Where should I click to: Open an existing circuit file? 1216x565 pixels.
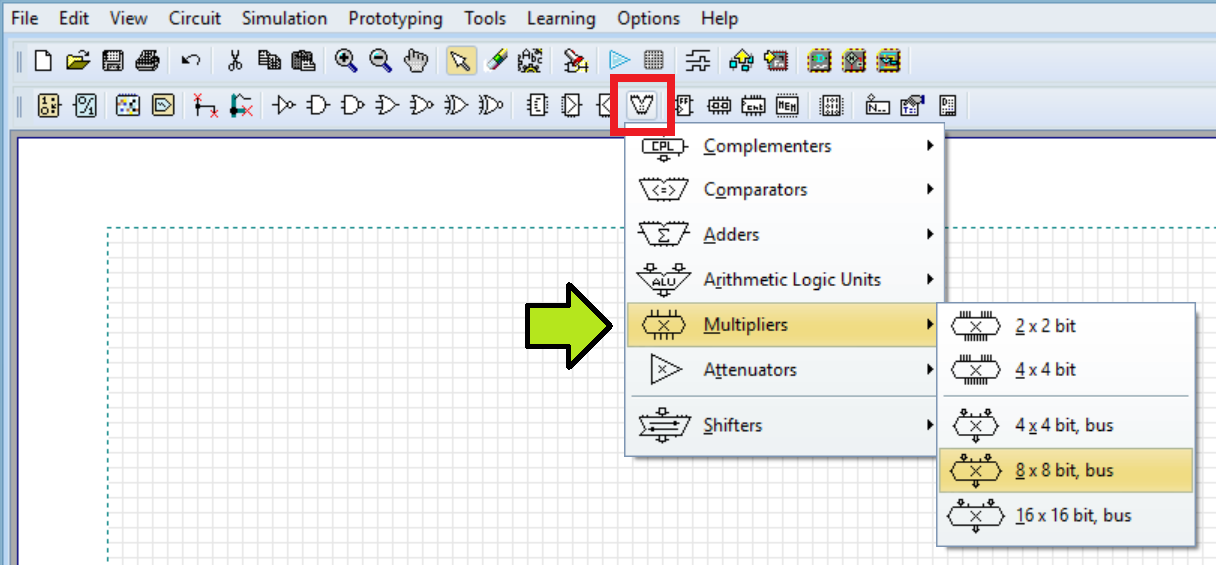78,61
